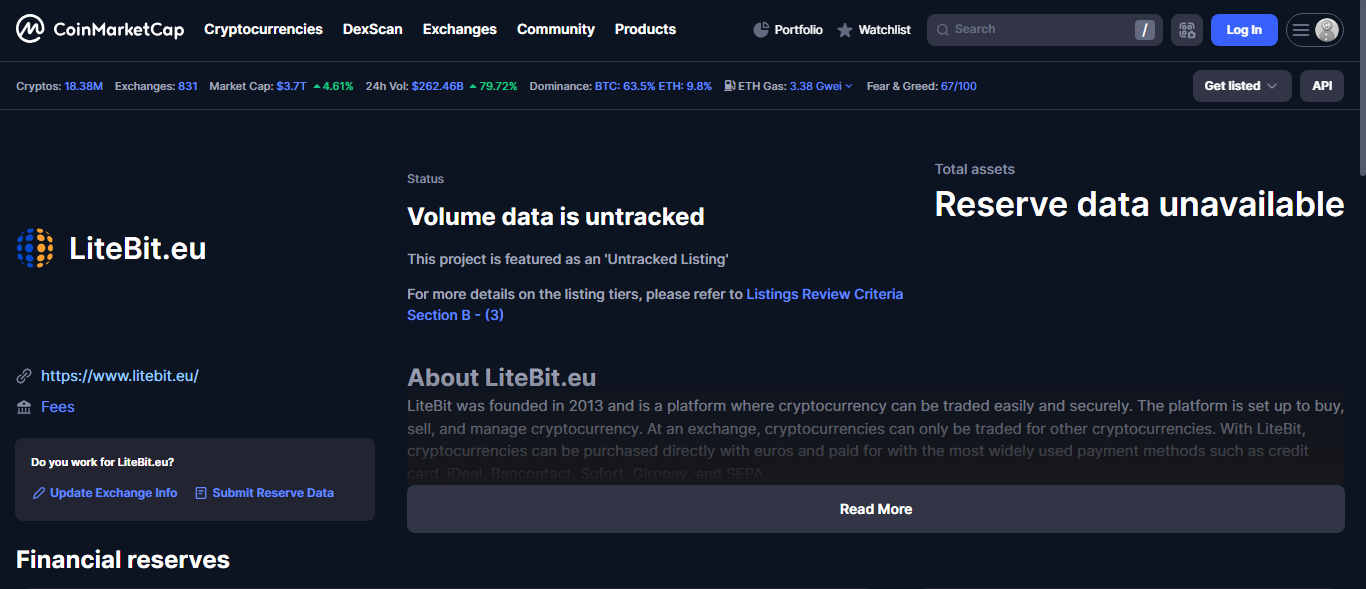Click the 'About LiteBit.eu' heading
This screenshot has width=1366, height=589.
[x=502, y=378]
